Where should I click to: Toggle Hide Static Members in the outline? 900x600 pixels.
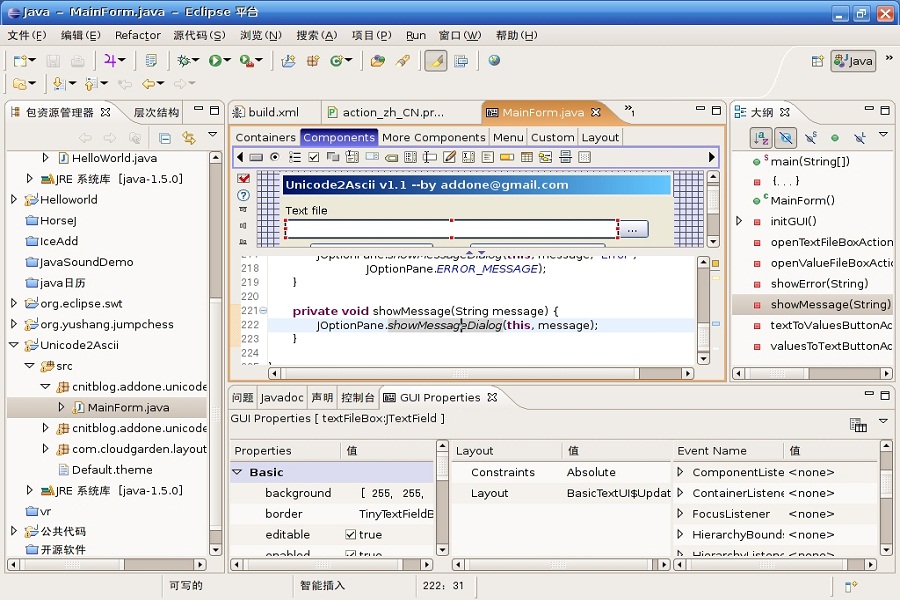click(x=811, y=138)
